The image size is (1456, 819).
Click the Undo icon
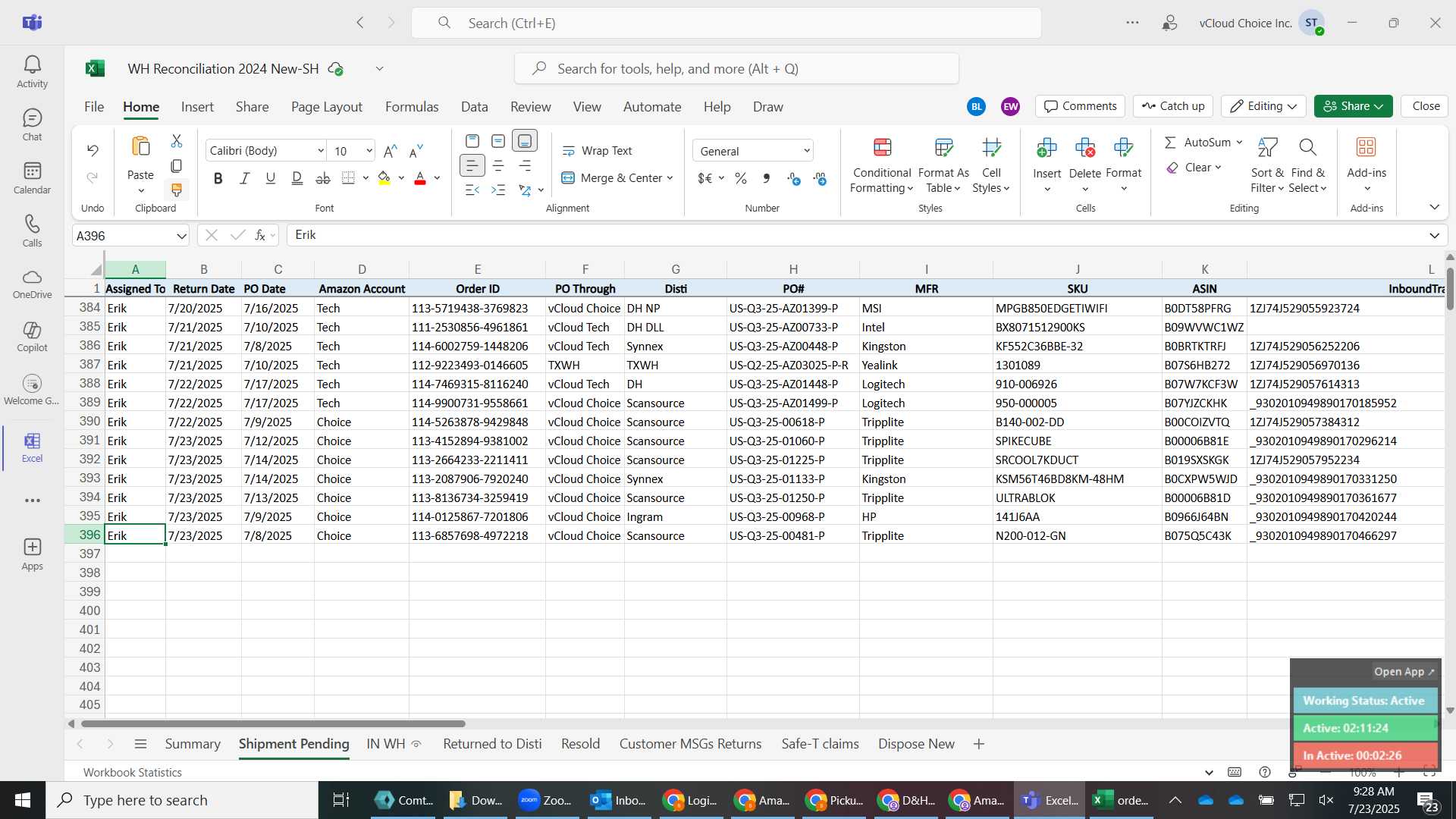93,150
